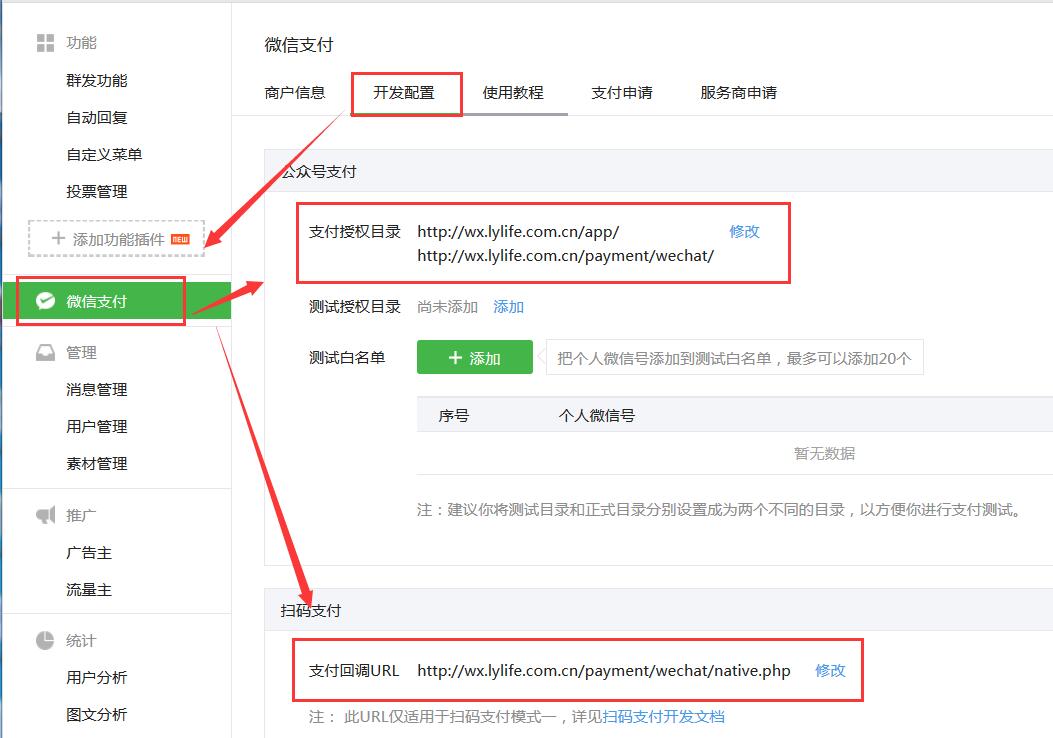Image resolution: width=1053 pixels, height=738 pixels.
Task: Click the 微信支付 chat bubble icon
Action: [46, 301]
